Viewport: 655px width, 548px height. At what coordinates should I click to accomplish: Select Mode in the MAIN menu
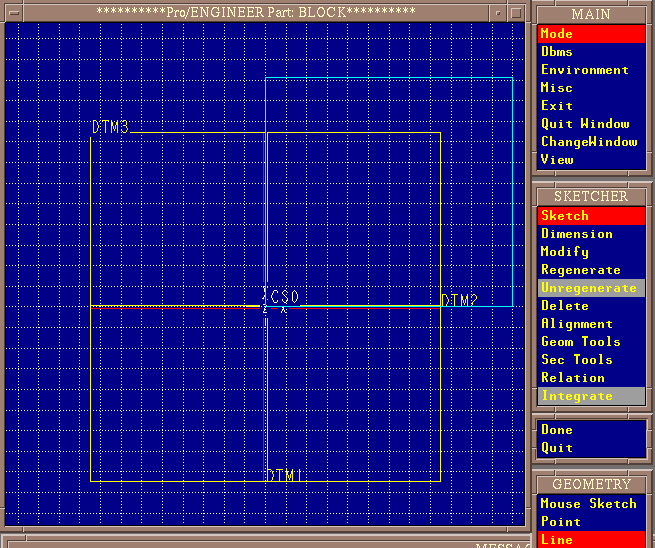pos(591,34)
